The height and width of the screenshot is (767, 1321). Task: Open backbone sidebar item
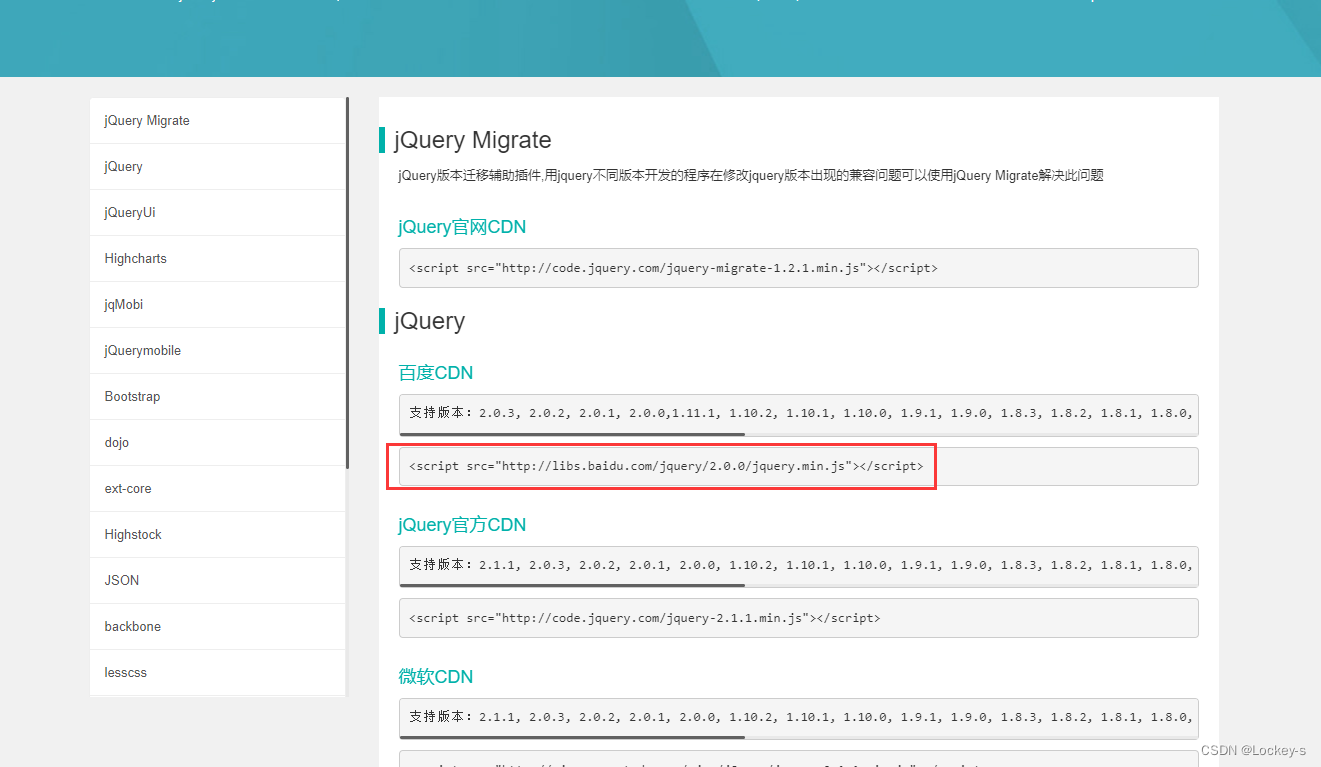pos(218,627)
